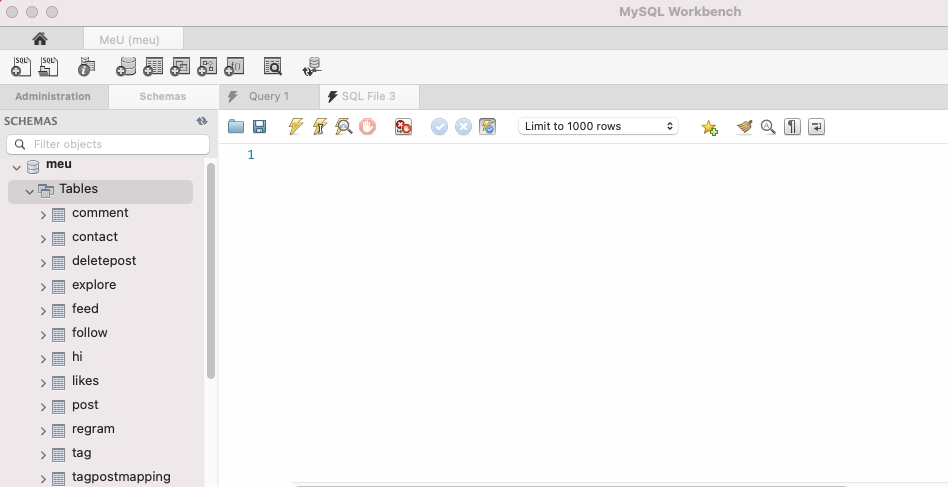Select the comment table name
948x487 pixels.
(x=100, y=213)
